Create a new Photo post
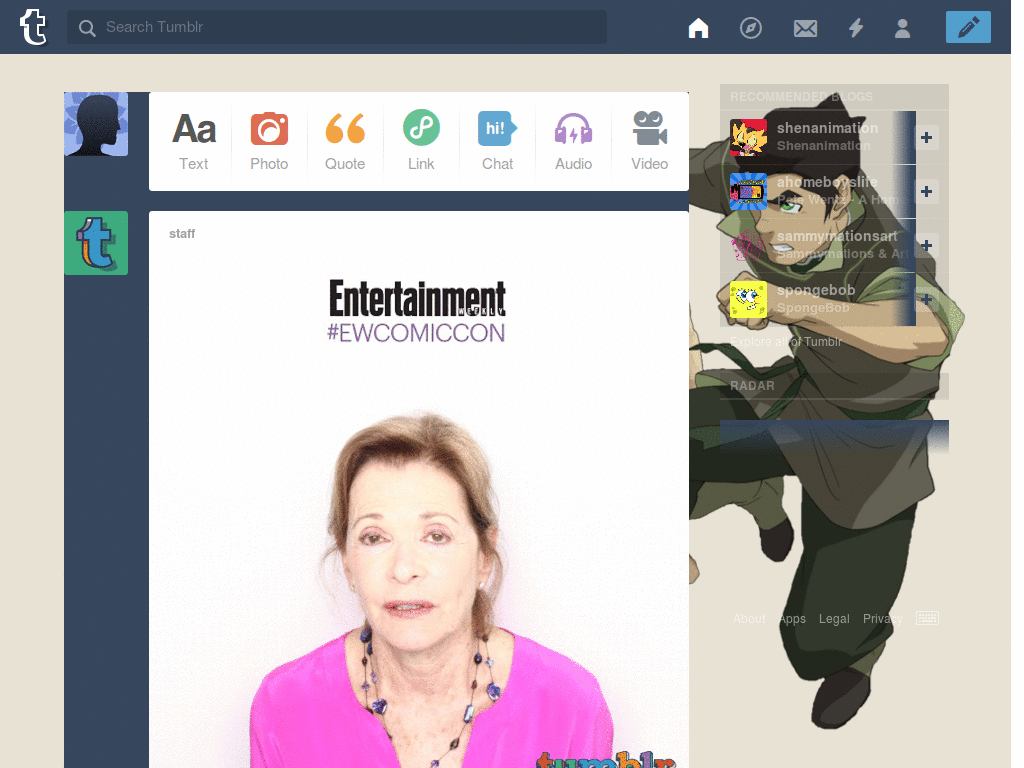Screen dimensions: 1024x768 coord(269,141)
